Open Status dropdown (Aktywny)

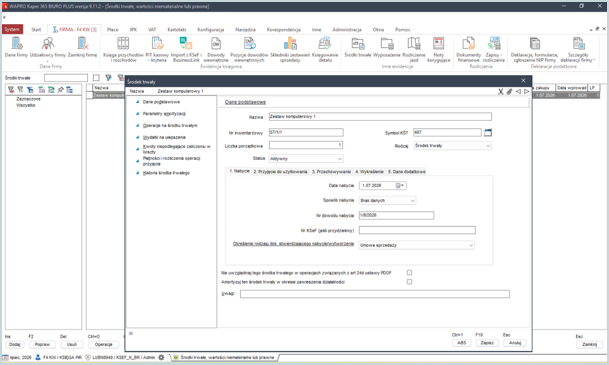click(x=306, y=158)
